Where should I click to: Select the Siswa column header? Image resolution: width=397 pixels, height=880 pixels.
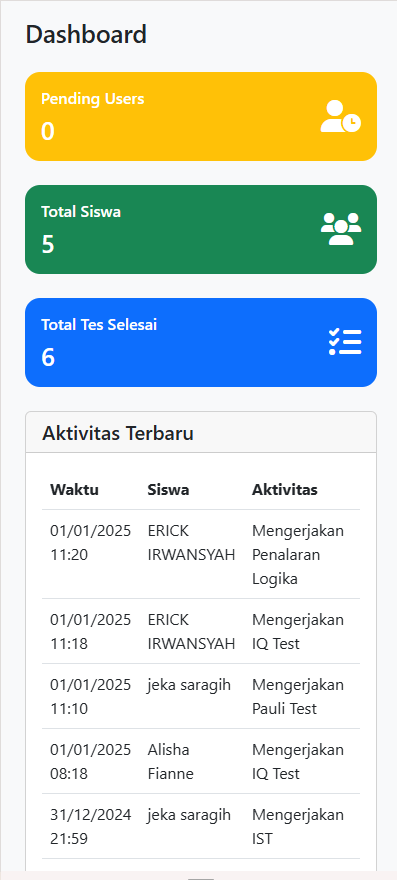pos(168,489)
